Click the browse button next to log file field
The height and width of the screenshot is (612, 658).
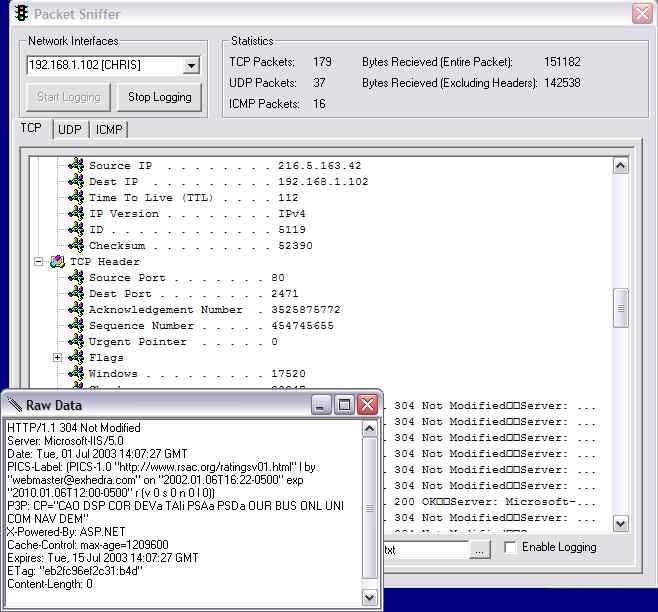[480, 549]
